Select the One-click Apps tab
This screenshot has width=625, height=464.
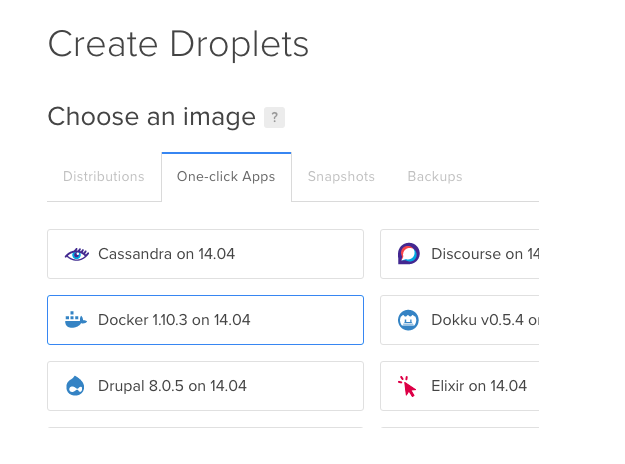[226, 177]
